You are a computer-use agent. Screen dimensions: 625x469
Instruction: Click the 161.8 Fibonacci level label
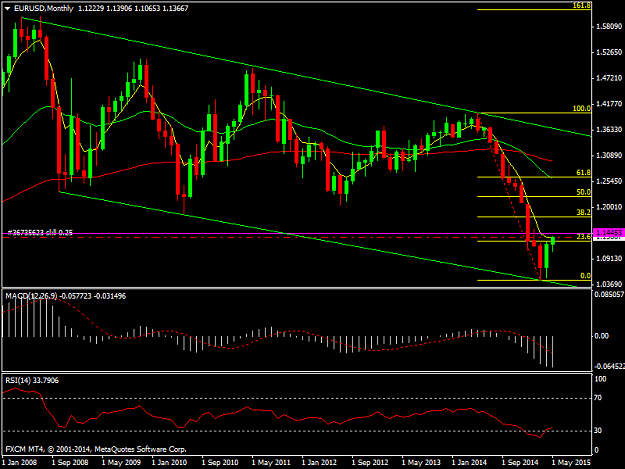point(582,5)
